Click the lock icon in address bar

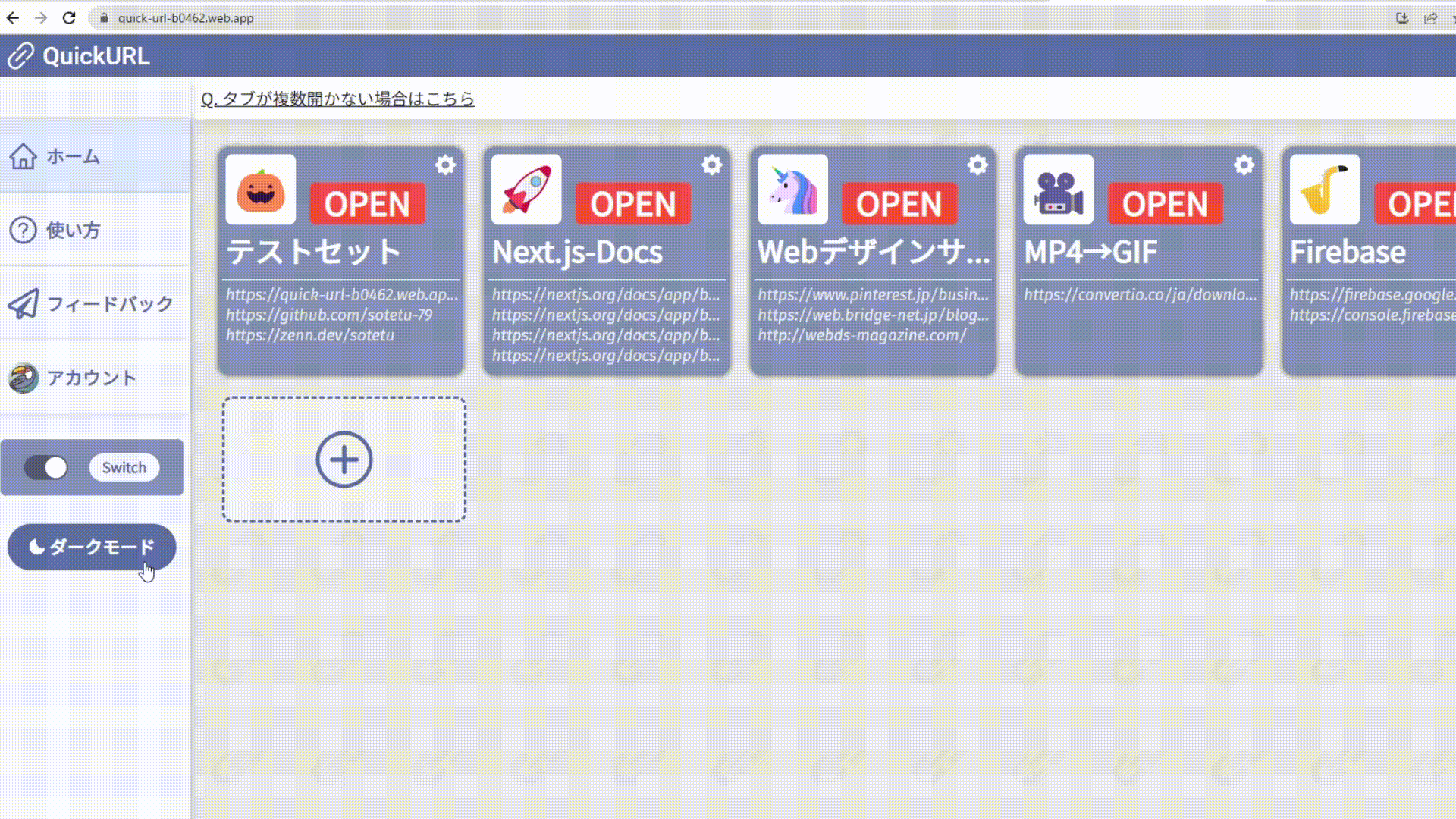105,18
